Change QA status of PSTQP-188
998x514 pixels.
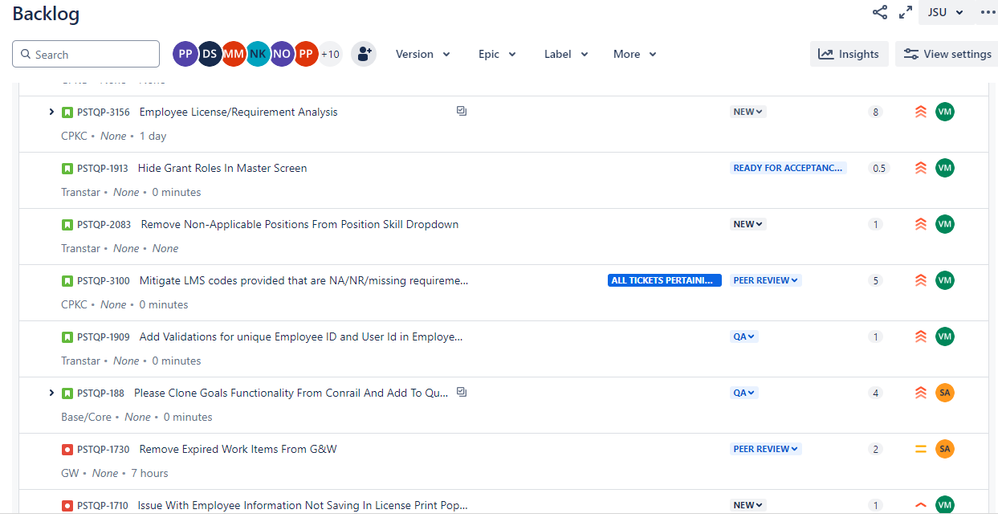744,392
